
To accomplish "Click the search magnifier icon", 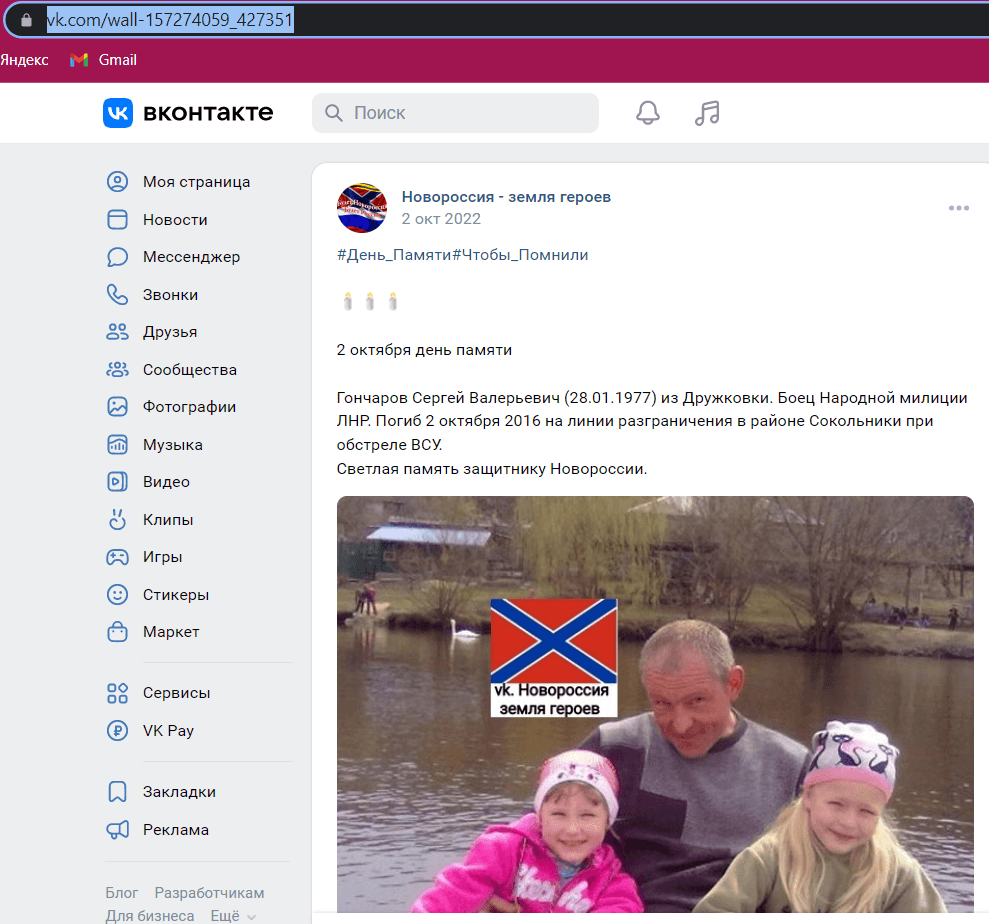I will [x=334, y=113].
